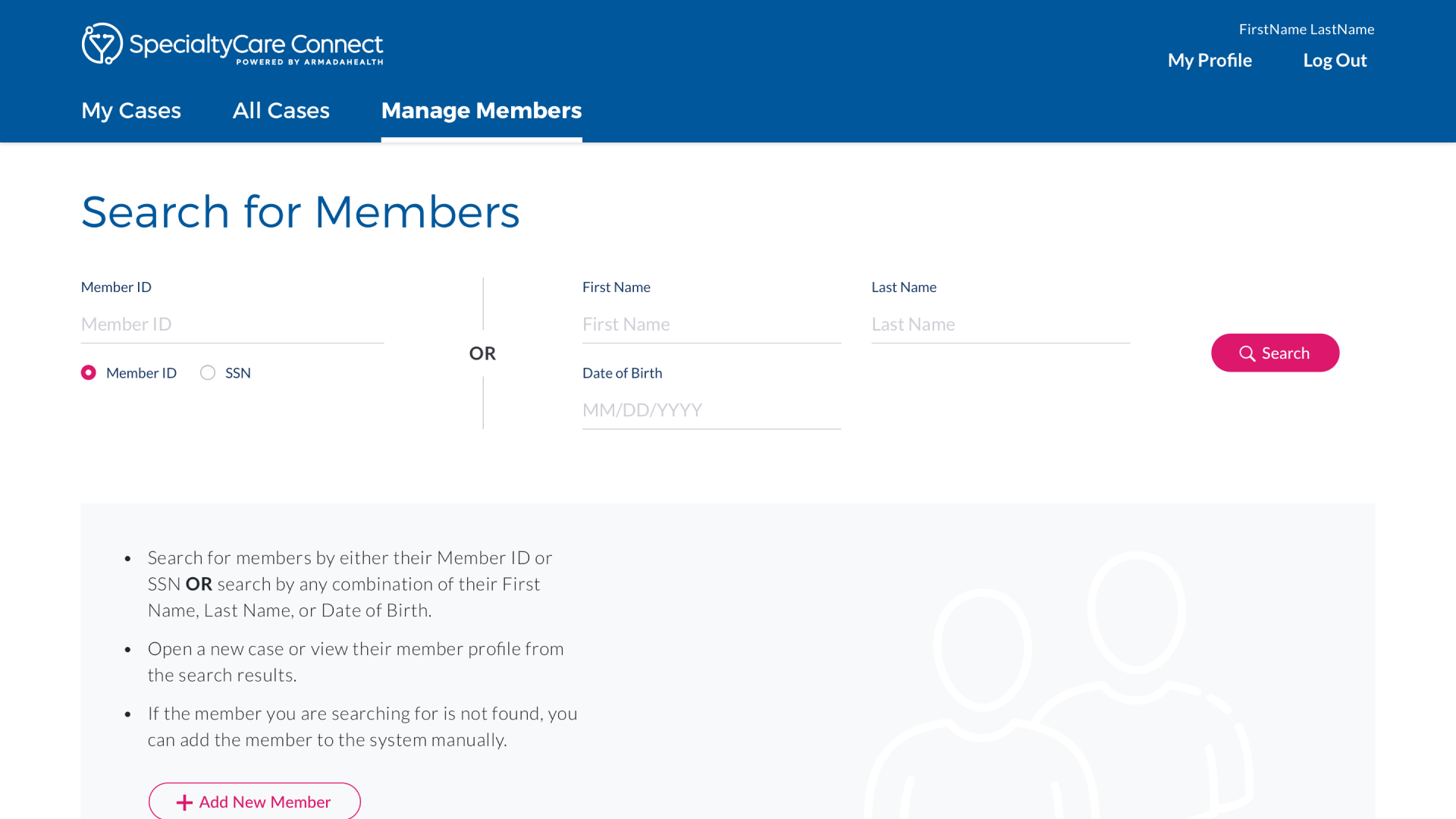
Task: Click the Add New Member button
Action: [x=255, y=802]
